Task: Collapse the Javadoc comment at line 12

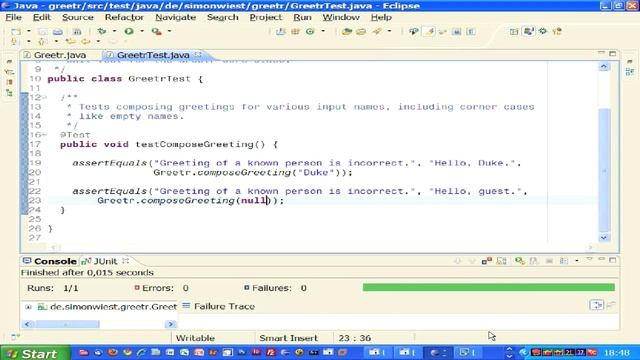Action: pos(44,98)
